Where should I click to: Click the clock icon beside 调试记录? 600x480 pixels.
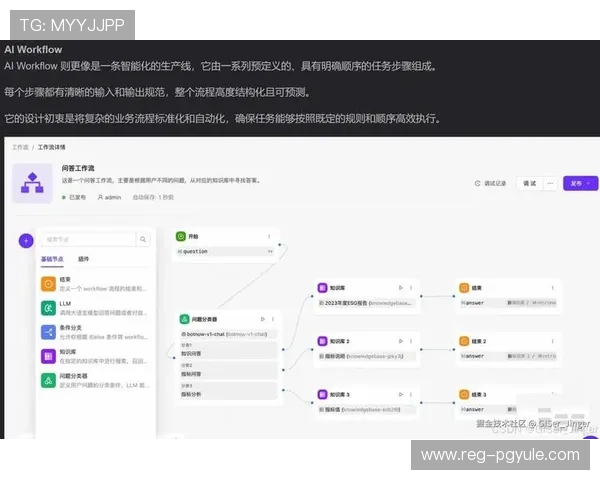click(478, 183)
